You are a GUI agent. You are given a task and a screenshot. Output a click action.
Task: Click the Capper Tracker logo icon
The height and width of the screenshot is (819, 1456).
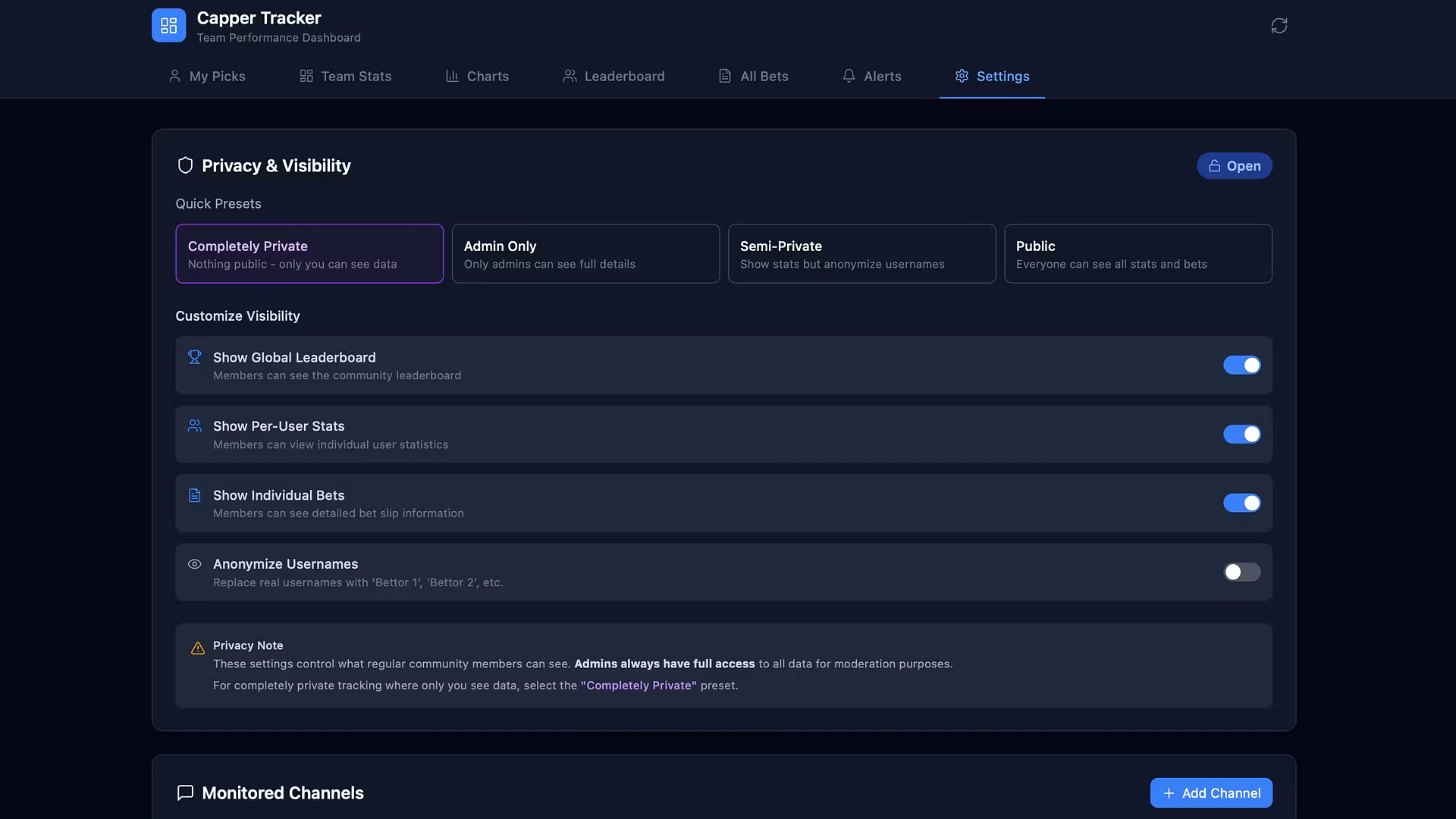pyautogui.click(x=168, y=26)
